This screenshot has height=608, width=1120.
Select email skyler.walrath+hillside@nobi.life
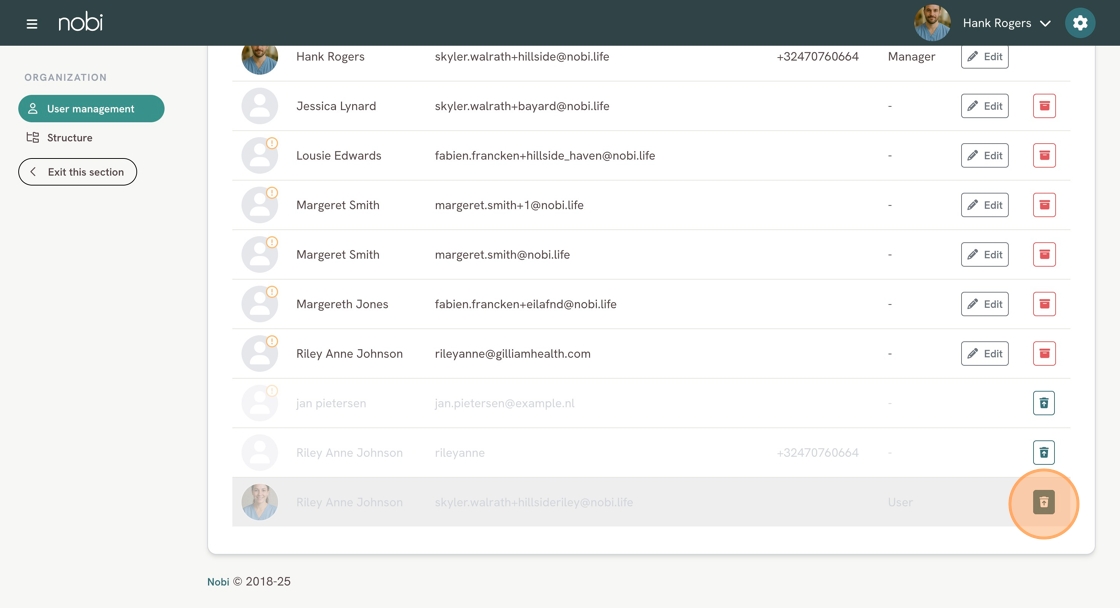click(522, 56)
